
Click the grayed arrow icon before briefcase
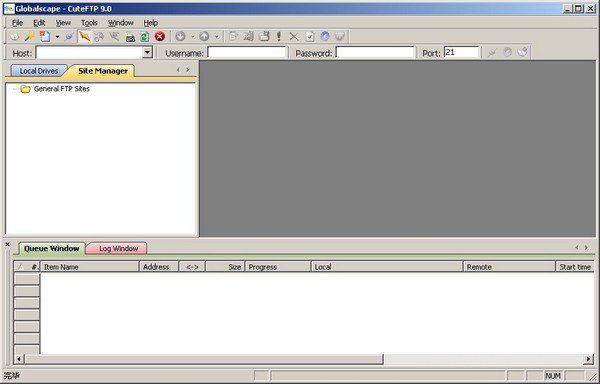click(114, 37)
